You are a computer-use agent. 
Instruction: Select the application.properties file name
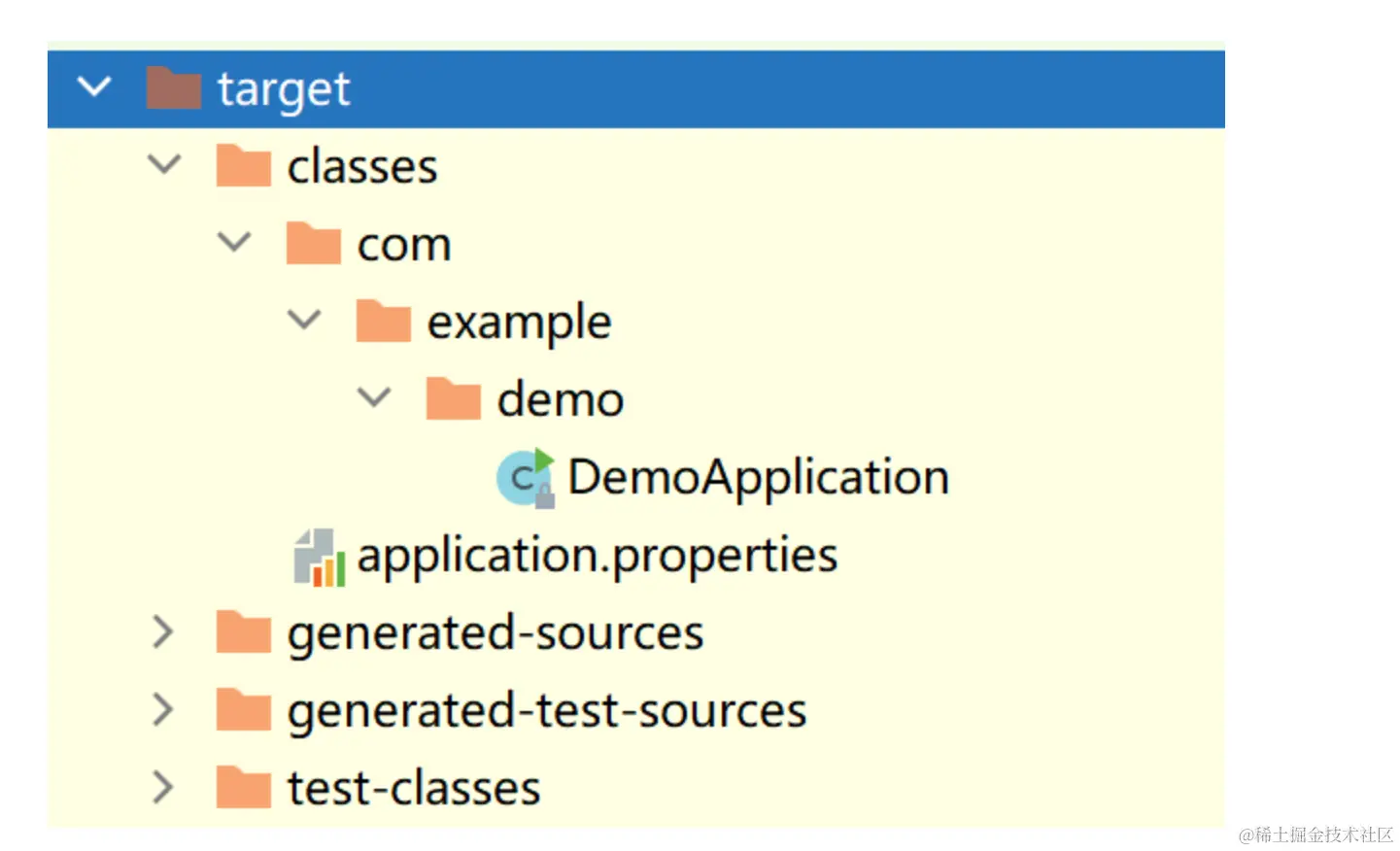(597, 556)
